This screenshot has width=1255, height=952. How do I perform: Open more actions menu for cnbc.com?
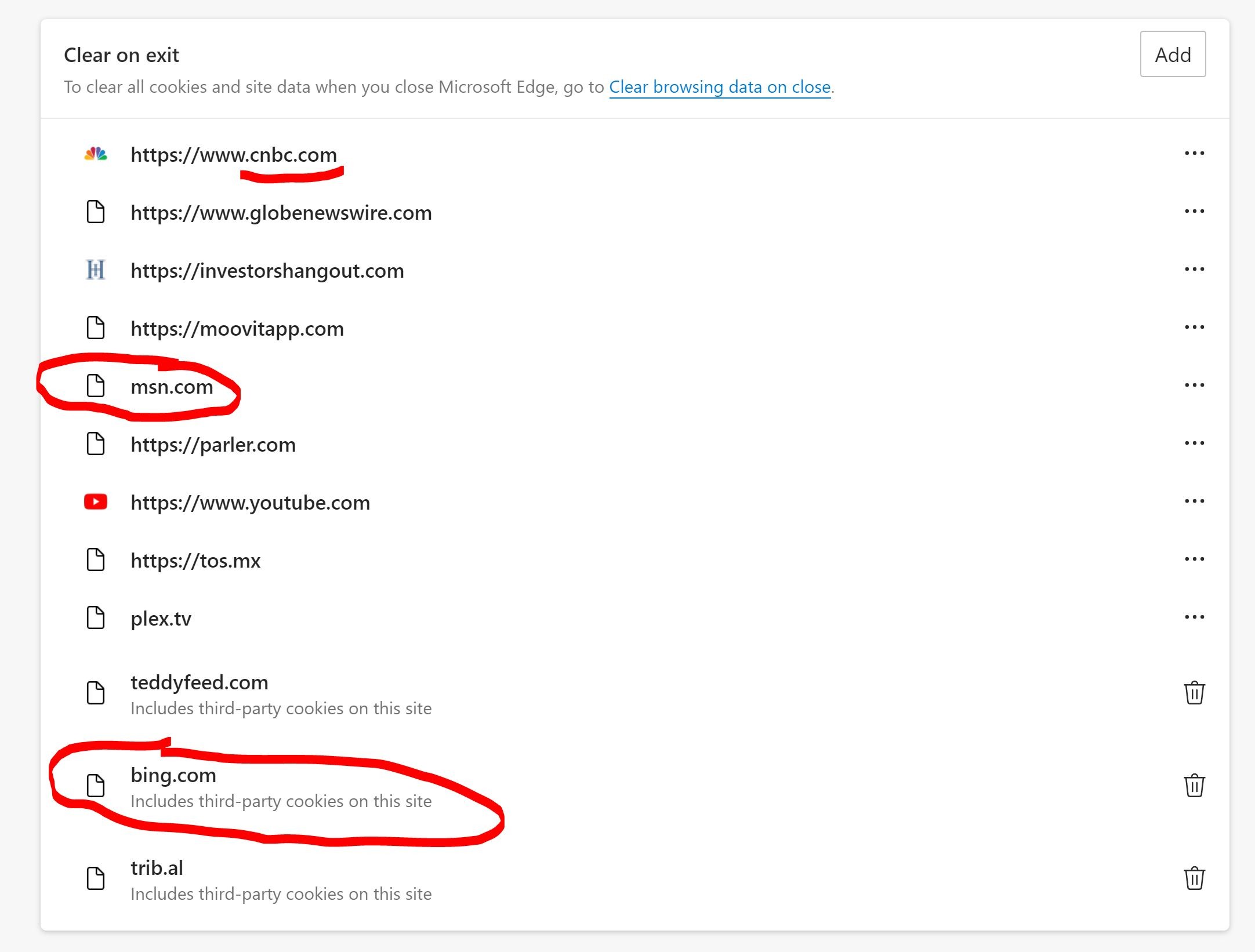1194,154
